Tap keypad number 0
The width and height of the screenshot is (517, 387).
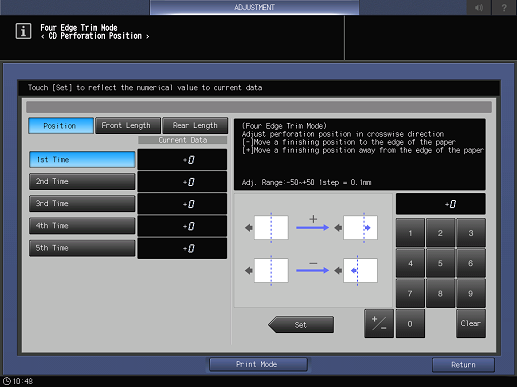[x=410, y=323]
